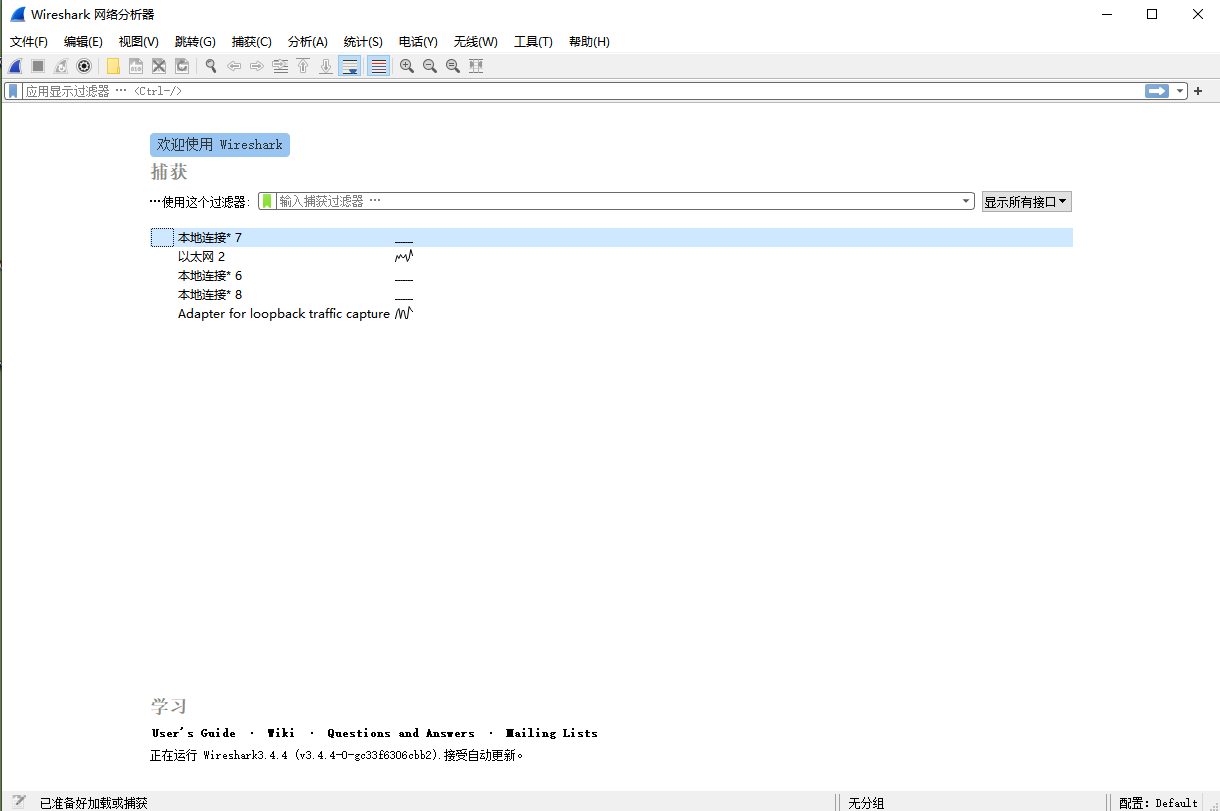
Task: Click the Mailing Lists link
Action: [x=551, y=733]
